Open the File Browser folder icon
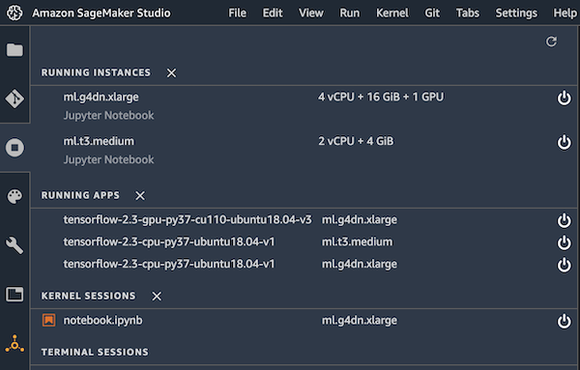 pyautogui.click(x=14, y=50)
